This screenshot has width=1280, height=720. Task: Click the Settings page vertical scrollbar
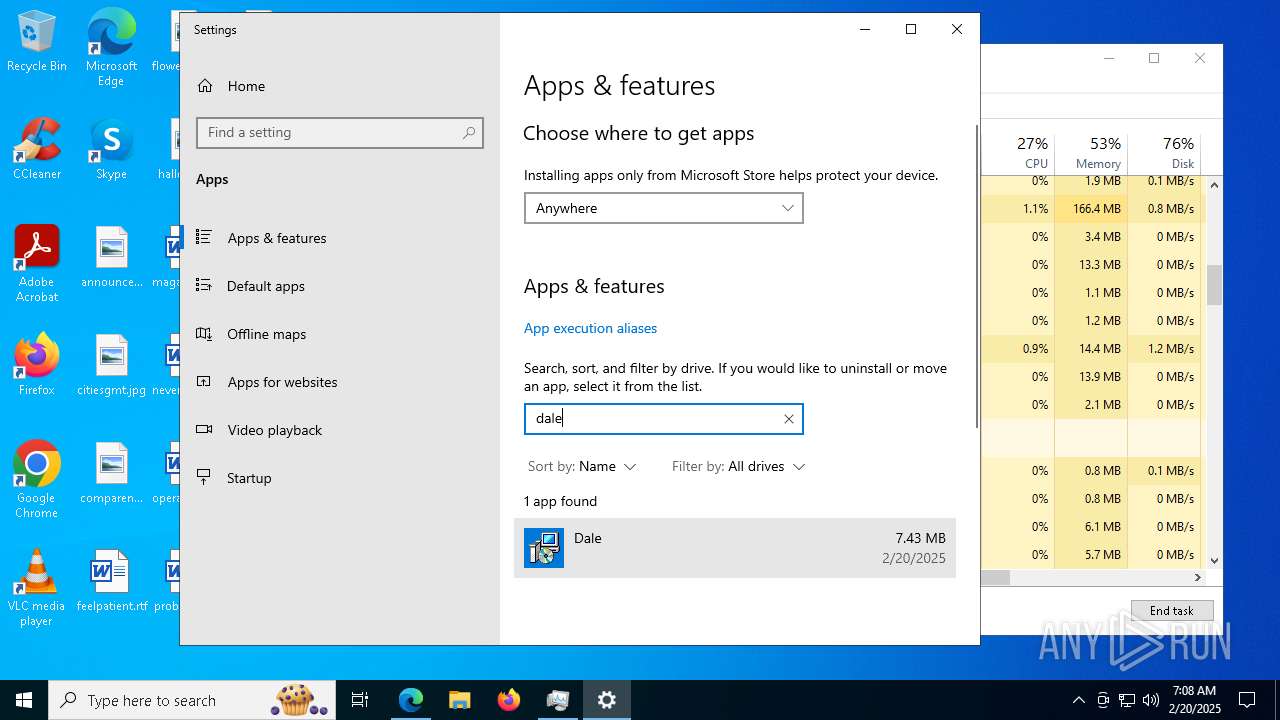tap(977, 276)
